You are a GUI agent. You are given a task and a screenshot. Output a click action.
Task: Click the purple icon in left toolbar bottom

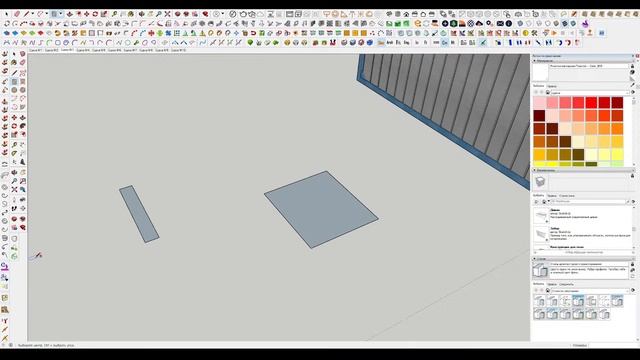[x=4, y=267]
